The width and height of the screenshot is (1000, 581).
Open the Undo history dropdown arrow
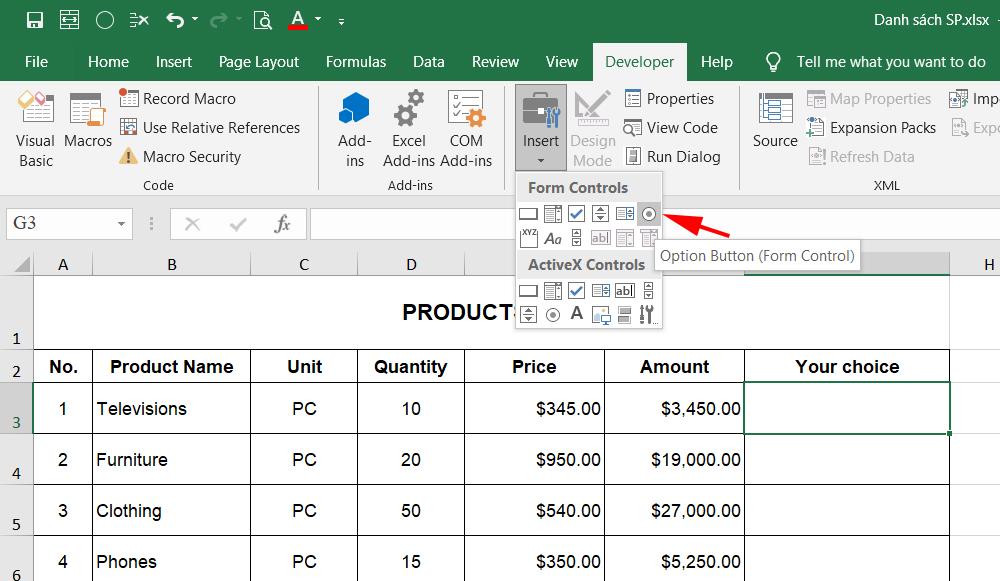[195, 20]
